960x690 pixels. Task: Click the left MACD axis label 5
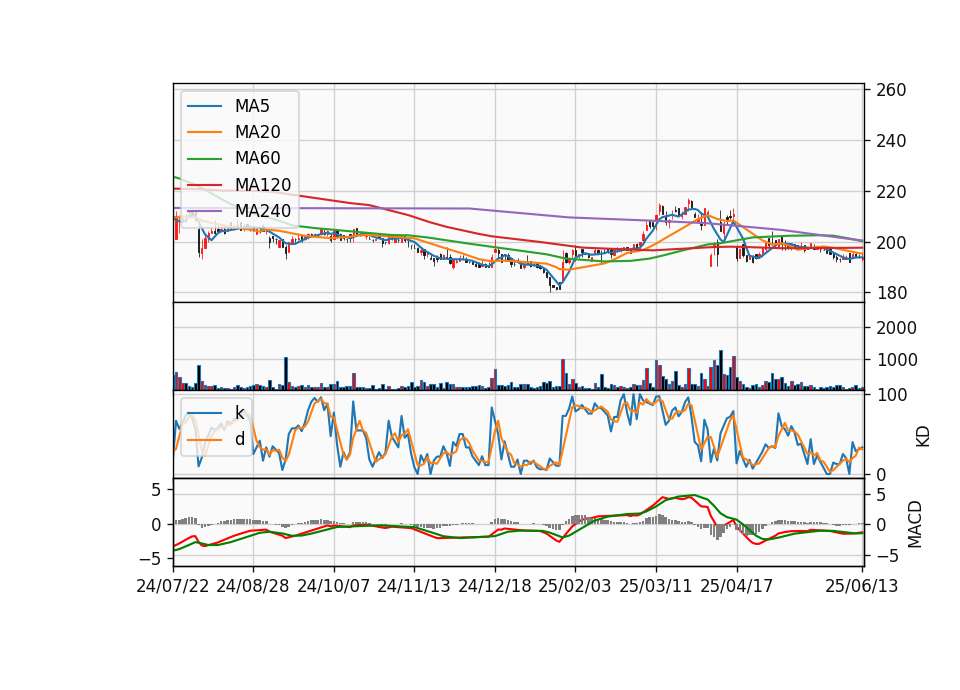(156, 490)
